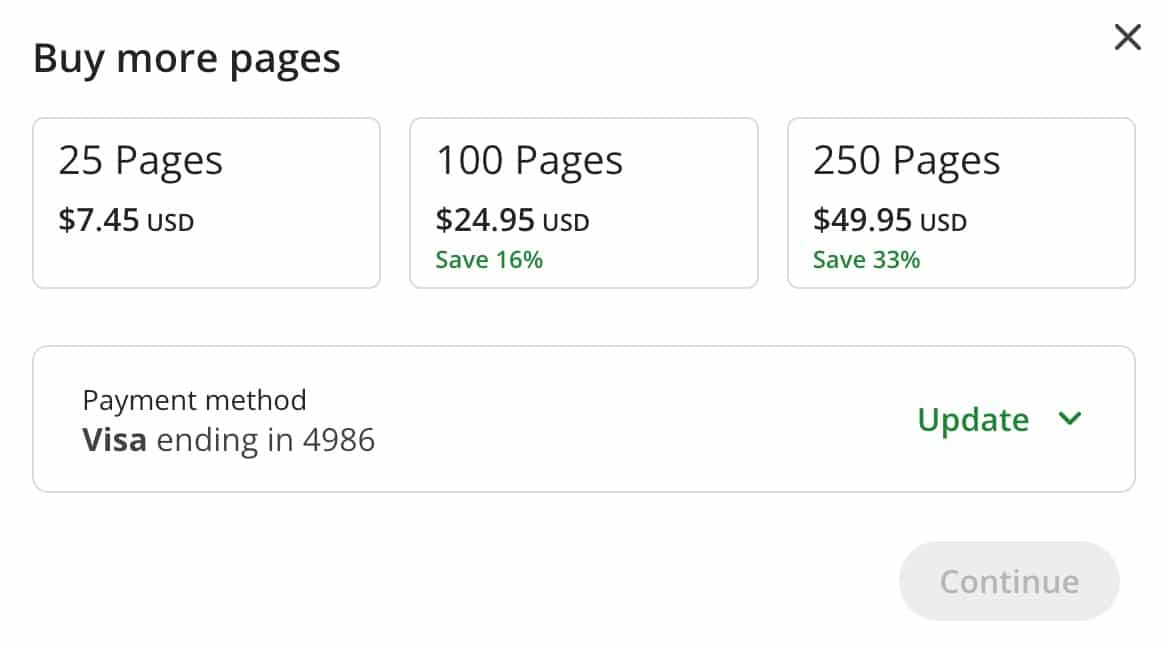Click the $24.95 USD price text
The width and height of the screenshot is (1164, 646).
(x=511, y=221)
